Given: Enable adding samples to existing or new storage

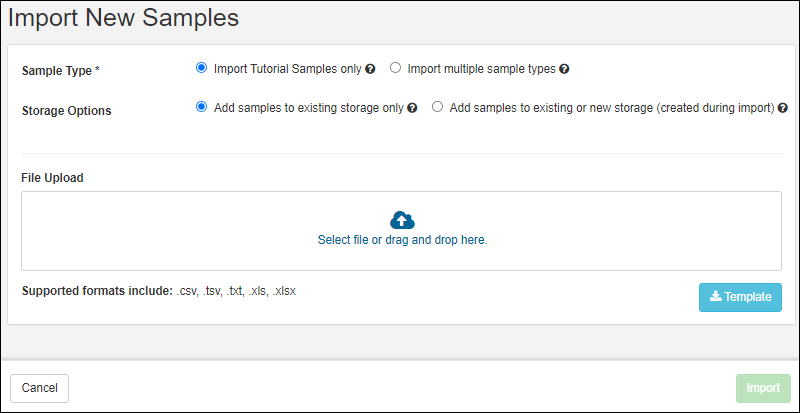Looking at the screenshot, I should click(x=437, y=106).
